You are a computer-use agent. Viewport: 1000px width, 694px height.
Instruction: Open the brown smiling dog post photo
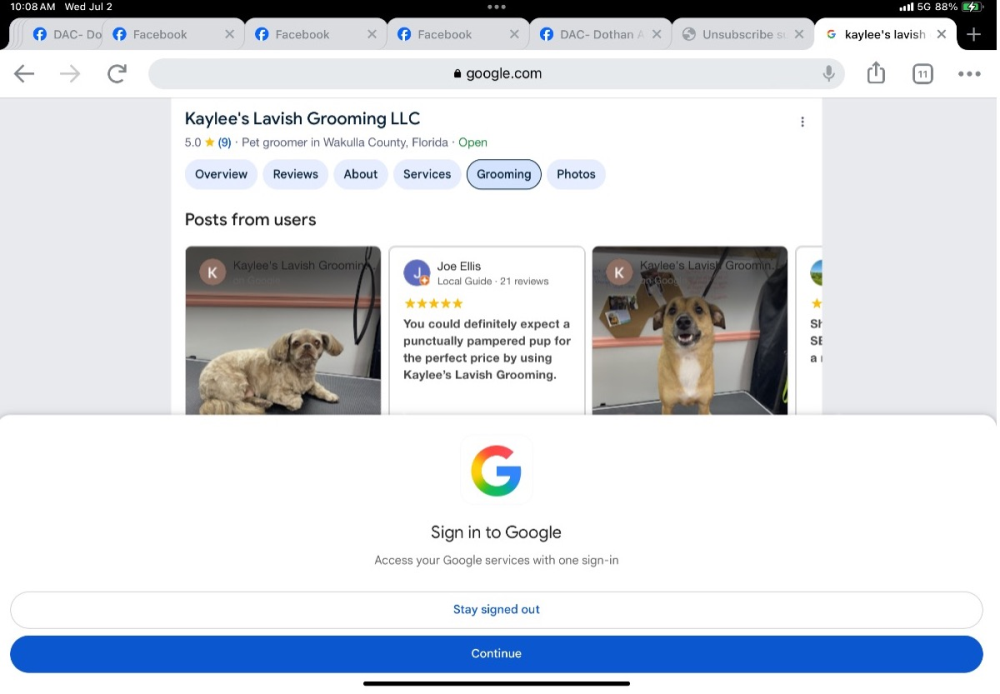pyautogui.click(x=689, y=330)
